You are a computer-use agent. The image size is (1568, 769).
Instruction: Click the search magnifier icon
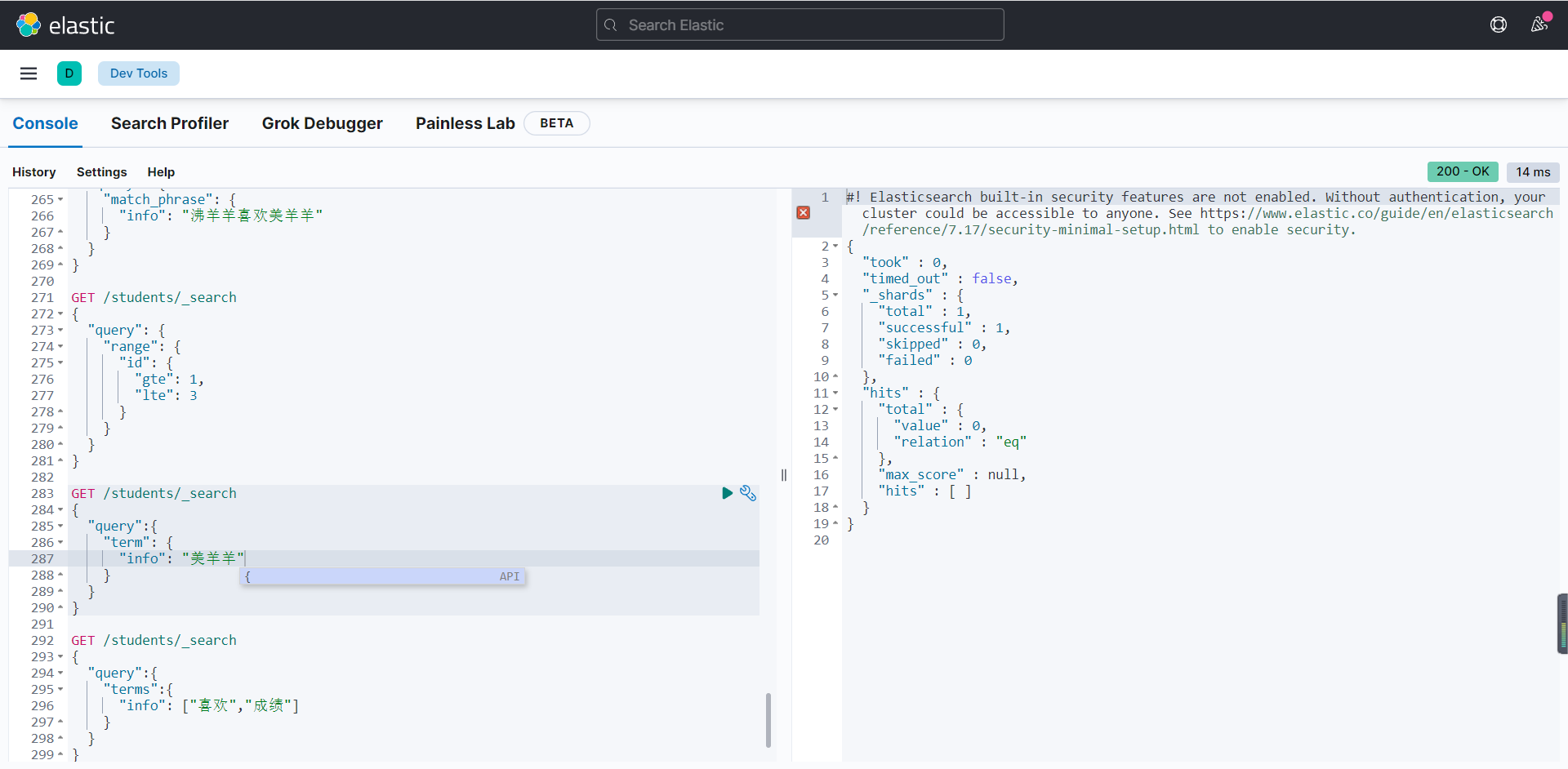pos(610,25)
